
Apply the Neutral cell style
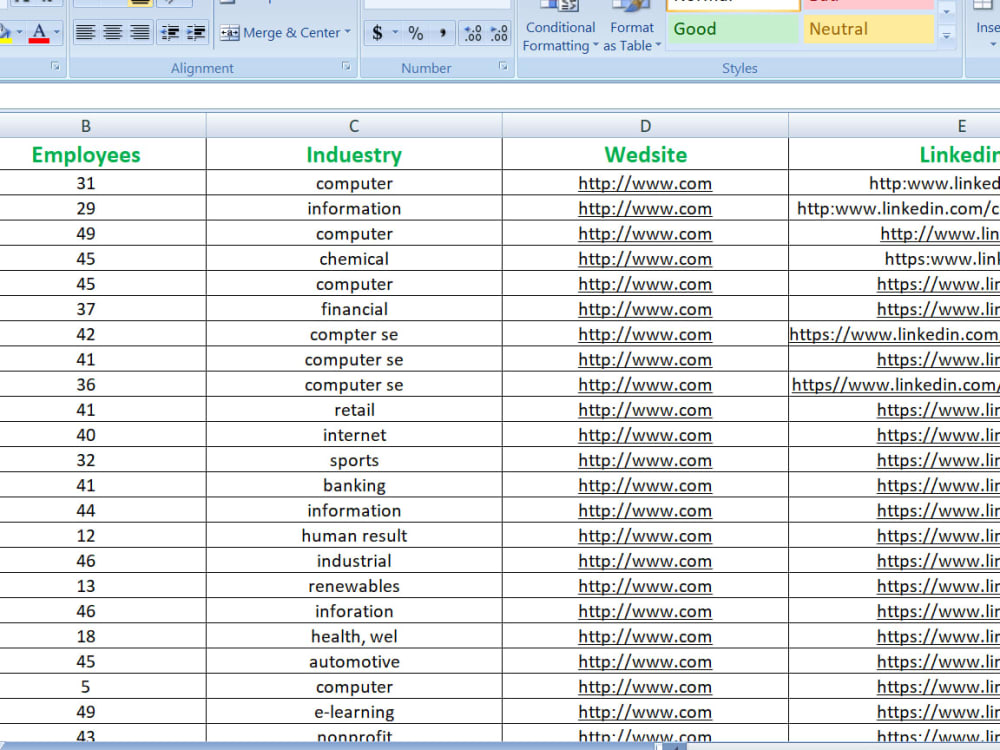[x=868, y=29]
